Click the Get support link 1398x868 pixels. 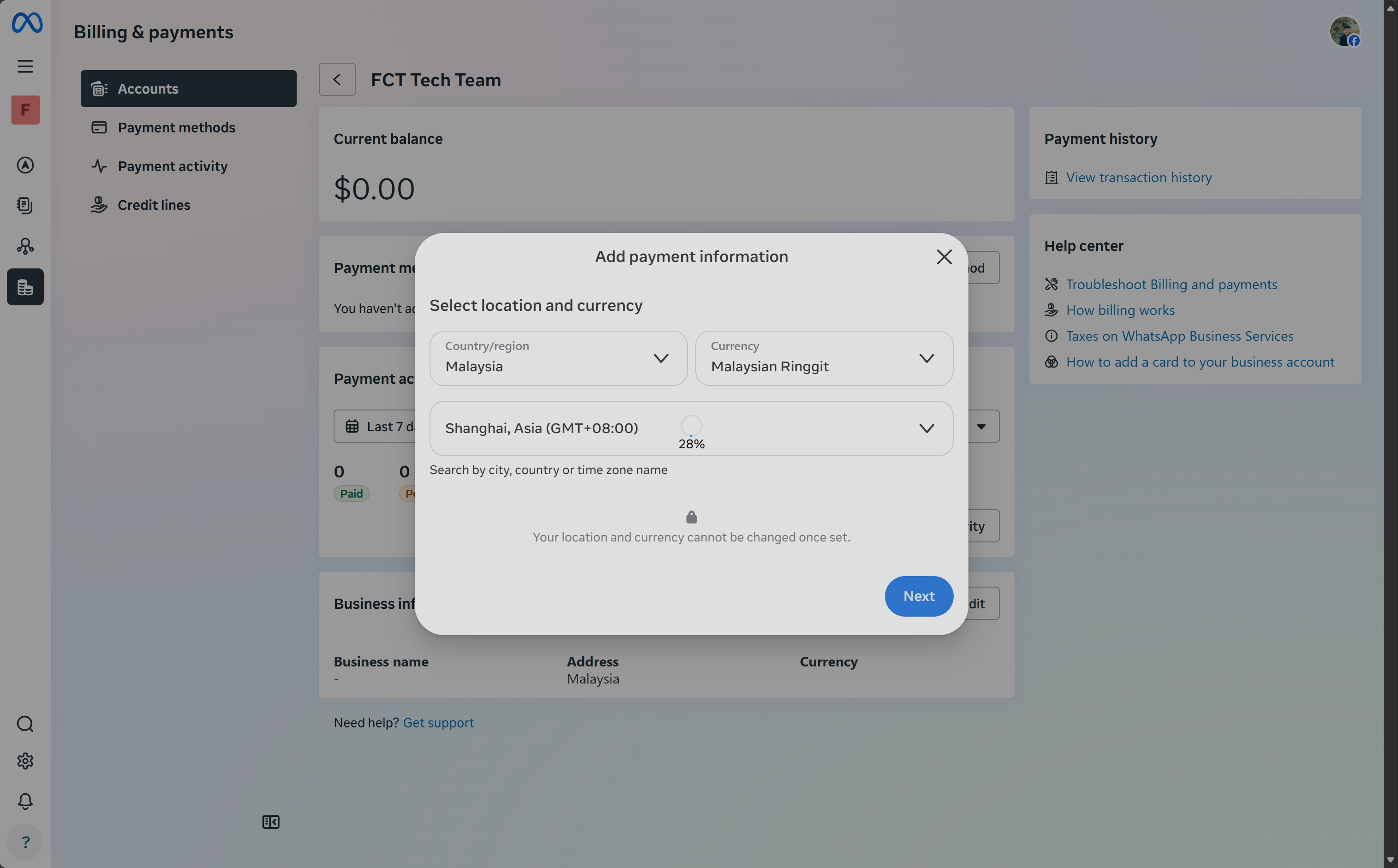(439, 723)
